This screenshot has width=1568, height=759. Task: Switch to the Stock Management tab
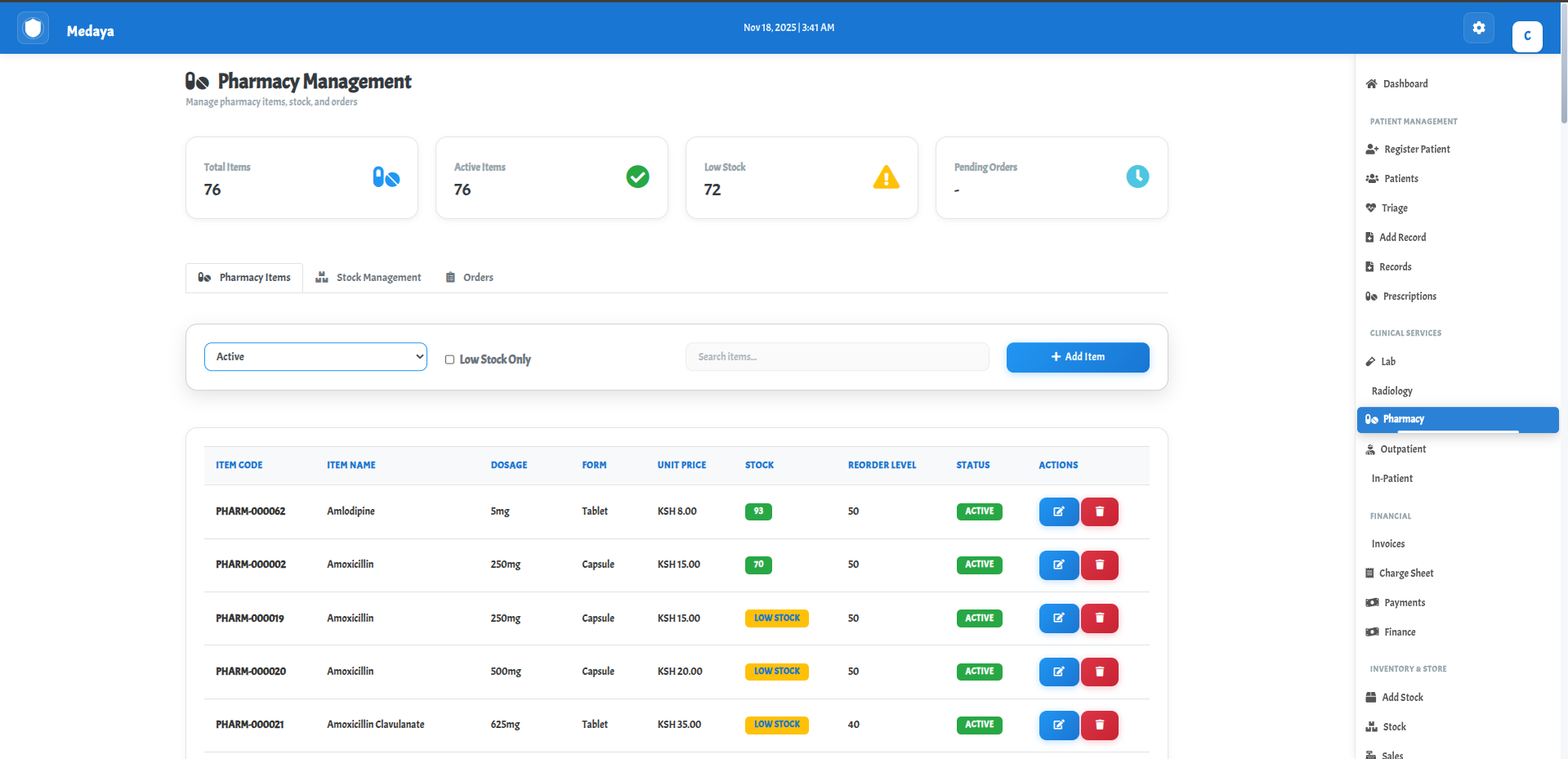(x=369, y=278)
